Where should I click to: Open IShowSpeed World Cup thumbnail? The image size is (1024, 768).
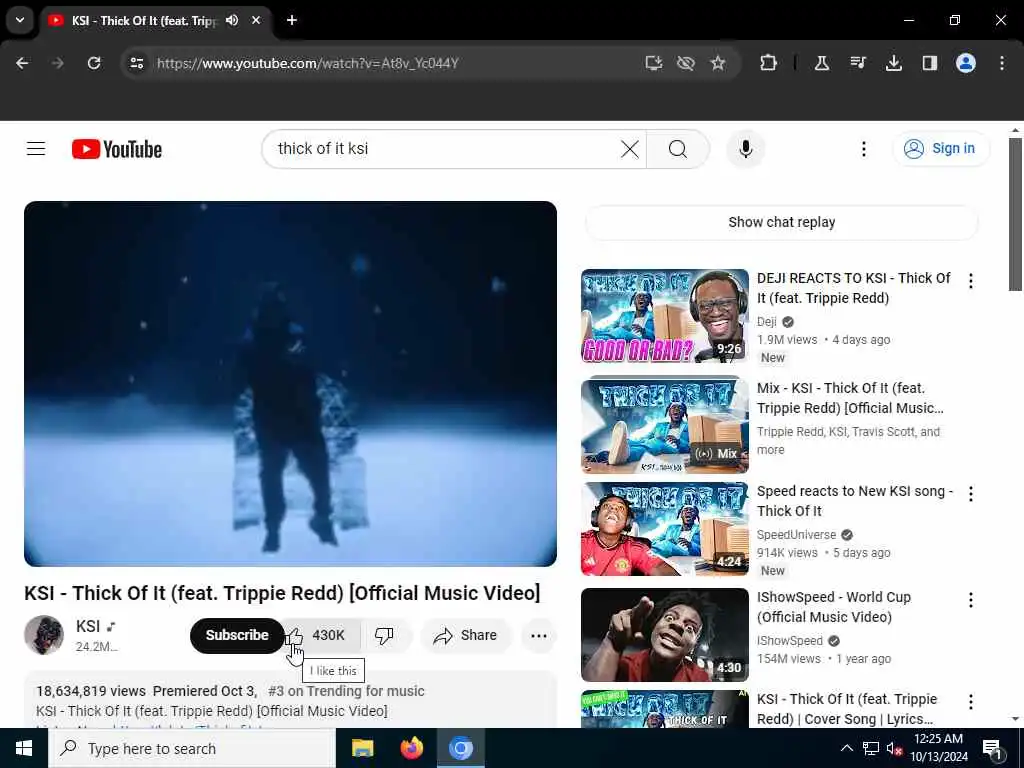click(665, 635)
